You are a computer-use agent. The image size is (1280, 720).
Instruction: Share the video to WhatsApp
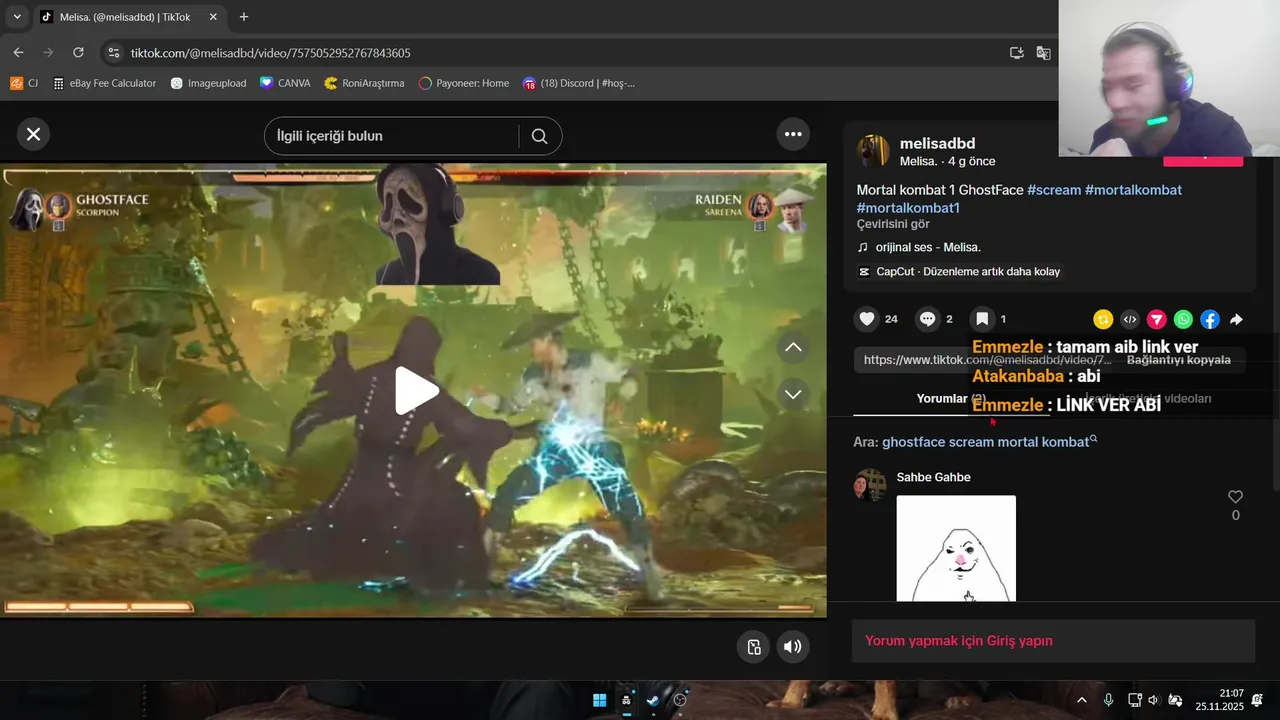(x=1183, y=320)
